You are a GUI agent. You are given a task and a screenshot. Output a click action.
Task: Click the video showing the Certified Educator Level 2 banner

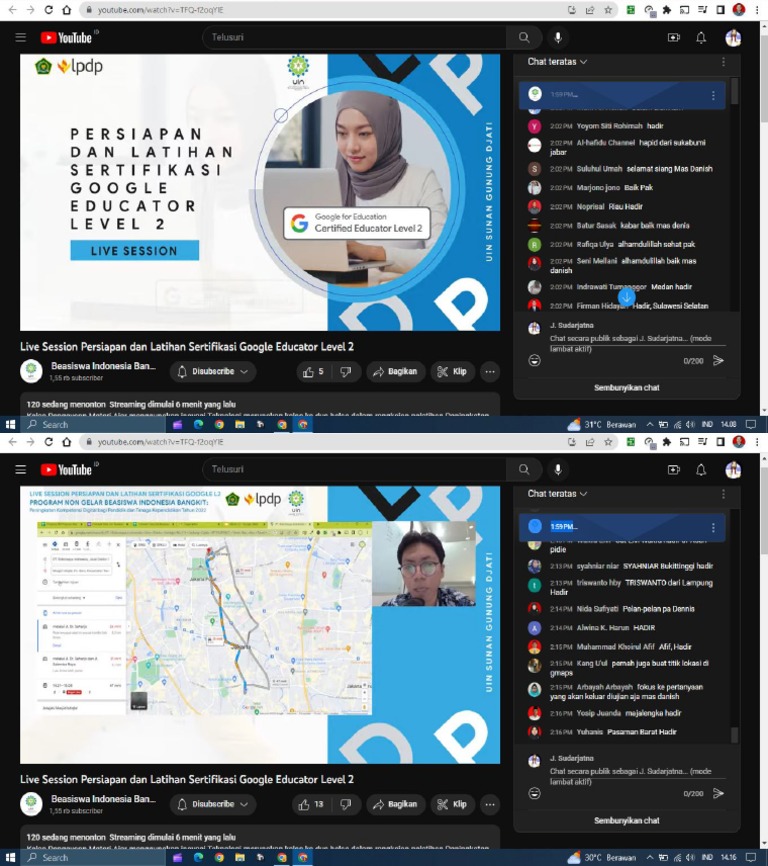pos(260,192)
